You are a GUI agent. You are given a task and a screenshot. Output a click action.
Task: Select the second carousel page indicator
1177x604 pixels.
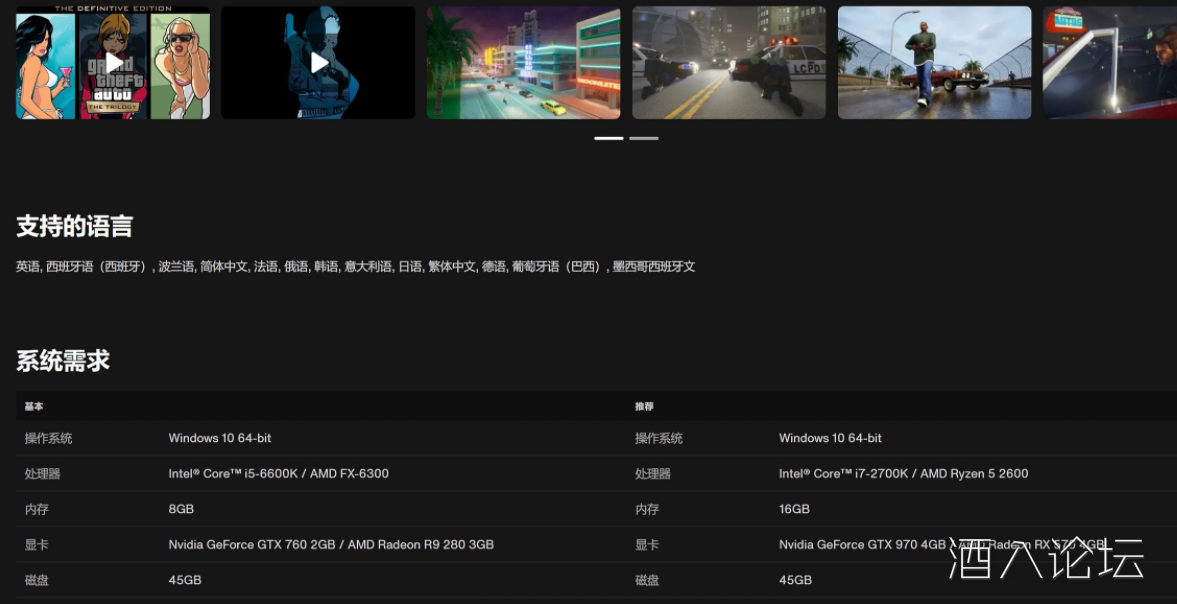point(643,138)
